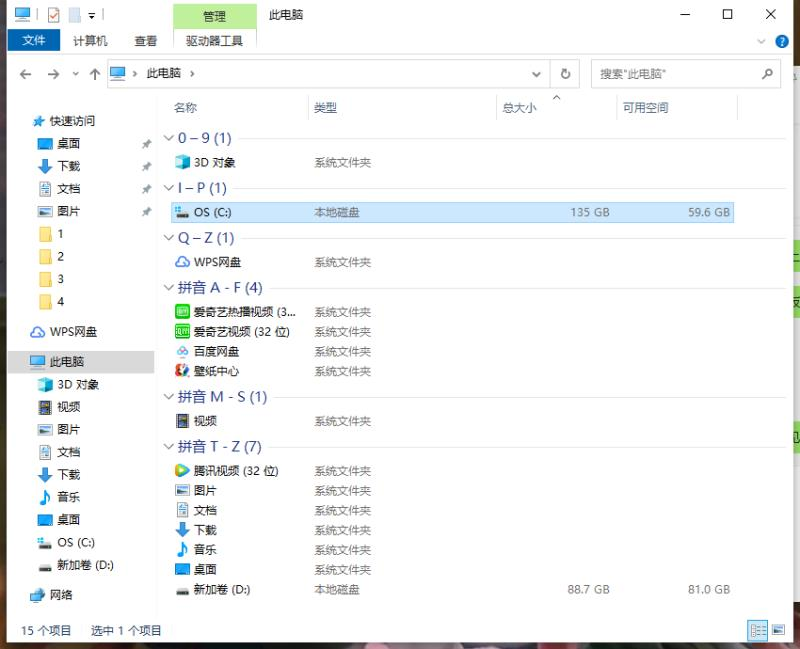Expand the address bar dropdown arrow
Image resolution: width=800 pixels, height=649 pixels.
[x=536, y=73]
